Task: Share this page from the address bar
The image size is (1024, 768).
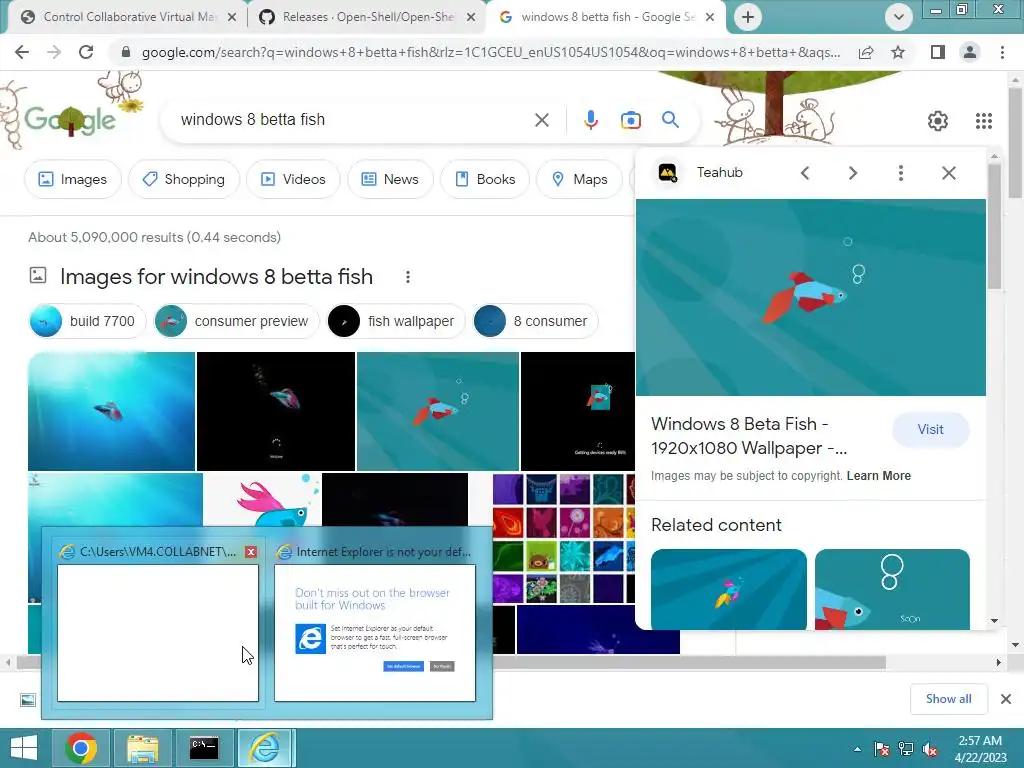Action: (866, 52)
